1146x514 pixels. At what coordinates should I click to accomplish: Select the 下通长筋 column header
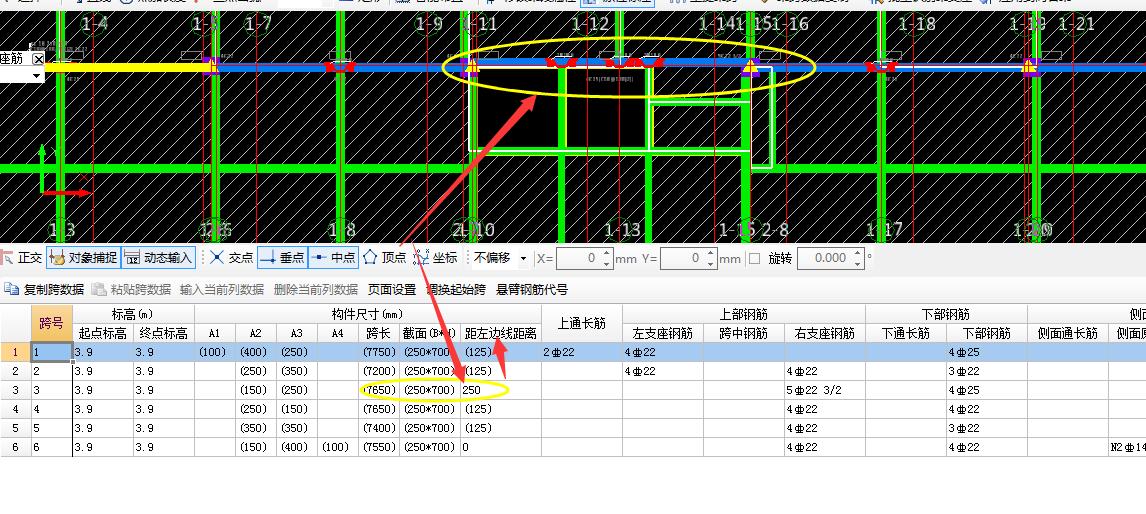tap(906, 333)
